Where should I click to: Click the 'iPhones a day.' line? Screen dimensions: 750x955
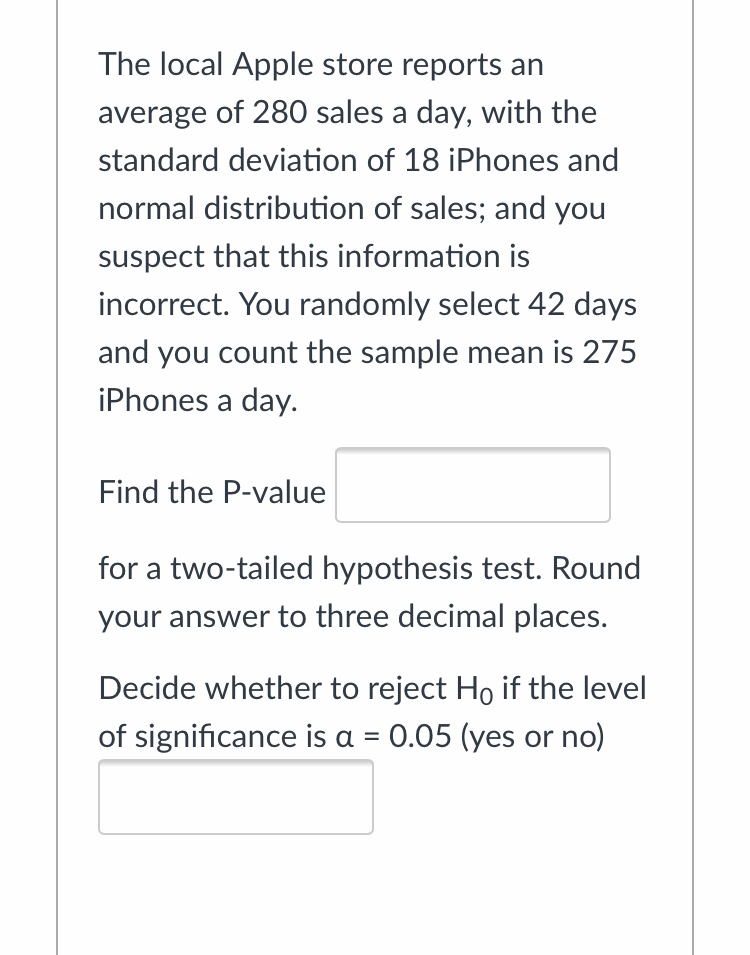click(x=197, y=401)
